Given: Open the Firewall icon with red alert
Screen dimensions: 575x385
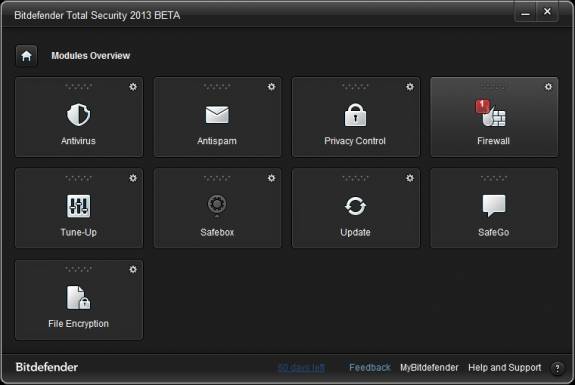Looking at the screenshot, I should 491,113.
